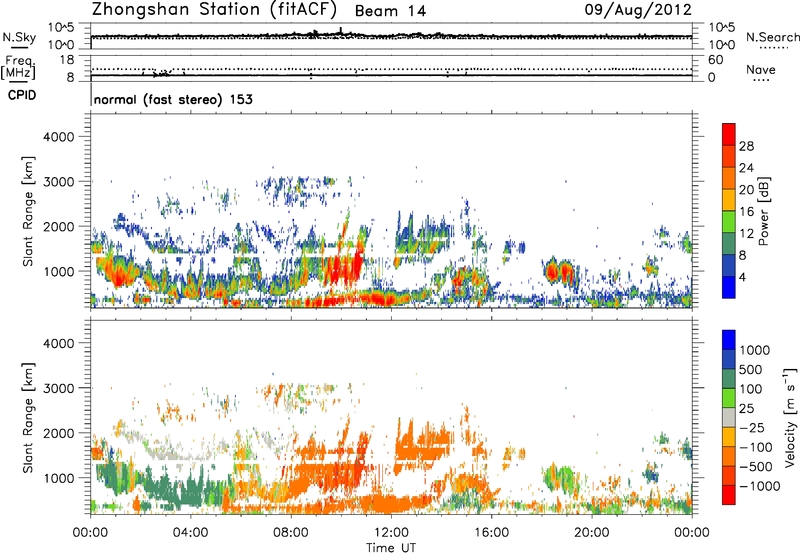Click the 'Nave' legend label
800x554 pixels.
click(x=761, y=69)
